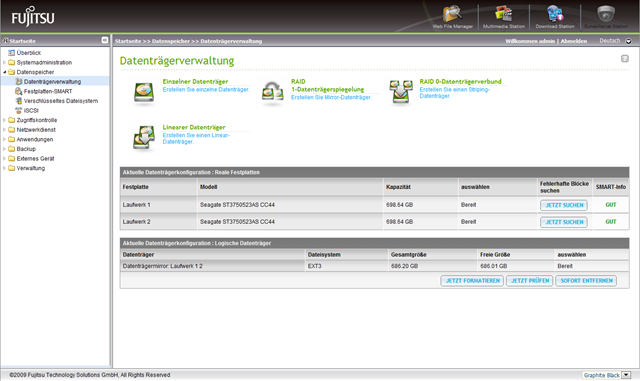Collapse the Startseite sidebar panel
This screenshot has width=640, height=381.
pyautogui.click(x=105, y=40)
